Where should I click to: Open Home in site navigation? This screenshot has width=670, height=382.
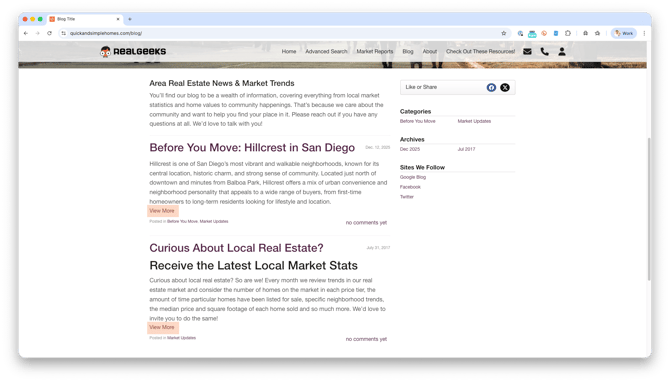coord(289,51)
